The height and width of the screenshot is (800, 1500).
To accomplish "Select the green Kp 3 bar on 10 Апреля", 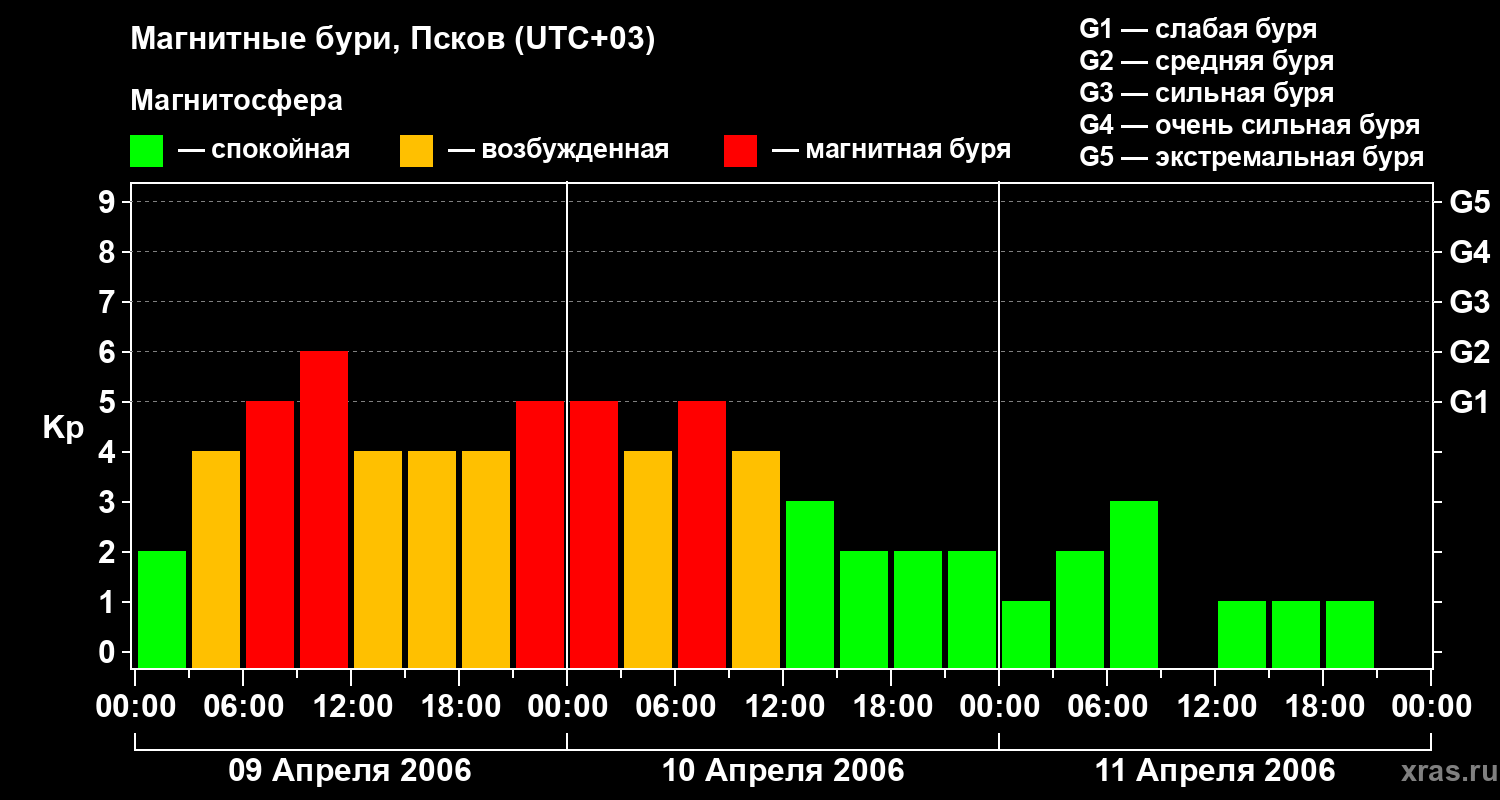I will click(x=810, y=585).
